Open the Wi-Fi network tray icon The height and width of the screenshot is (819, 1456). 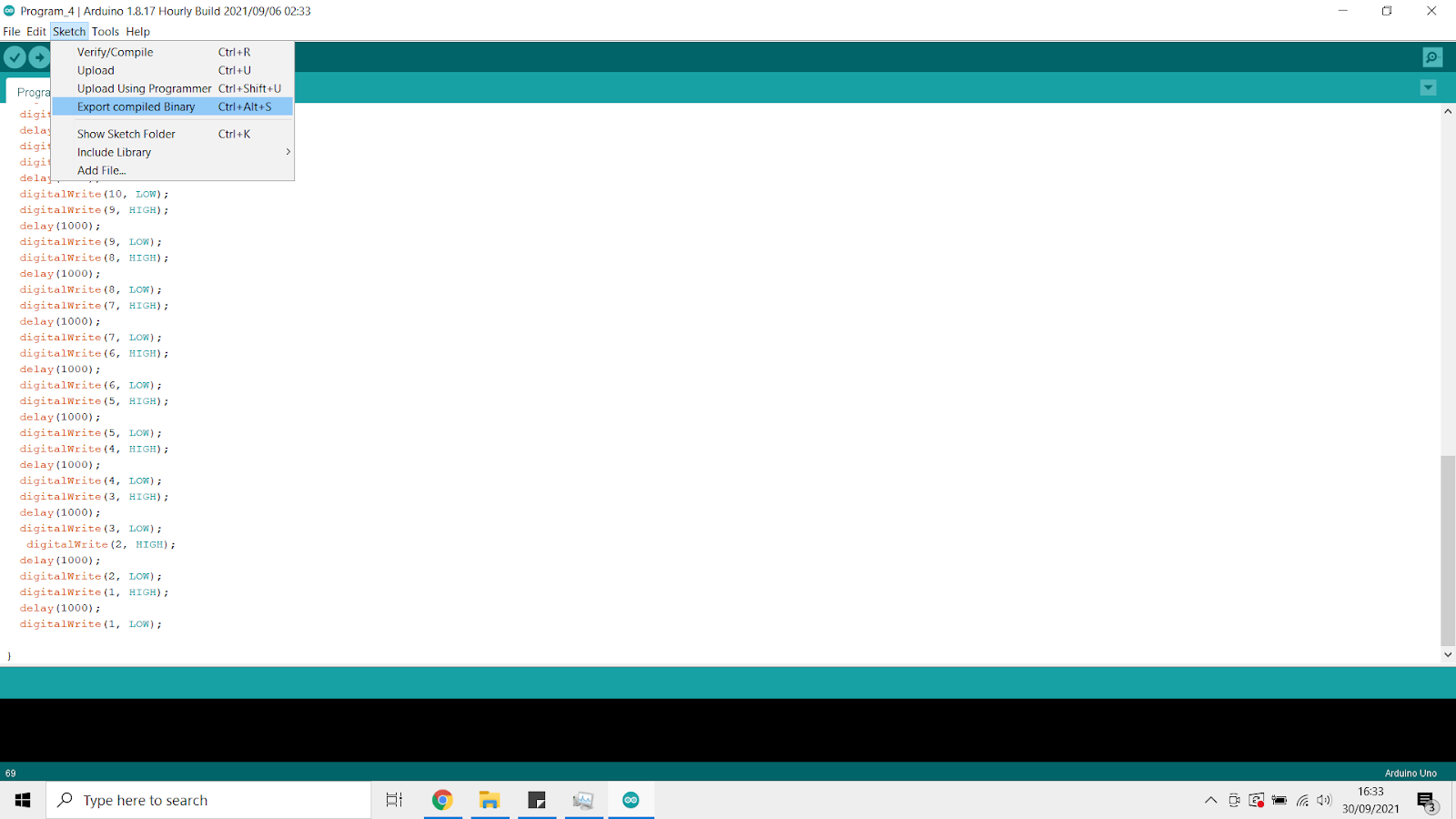[x=1302, y=801]
